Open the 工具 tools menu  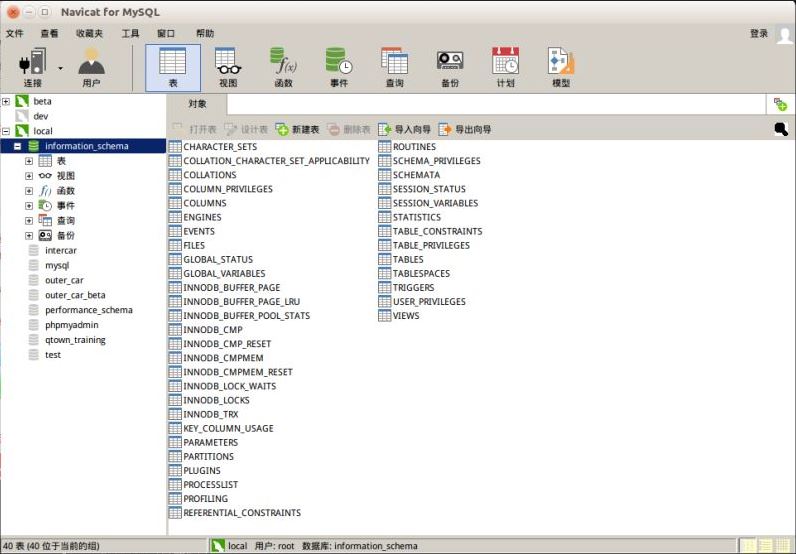[130, 34]
